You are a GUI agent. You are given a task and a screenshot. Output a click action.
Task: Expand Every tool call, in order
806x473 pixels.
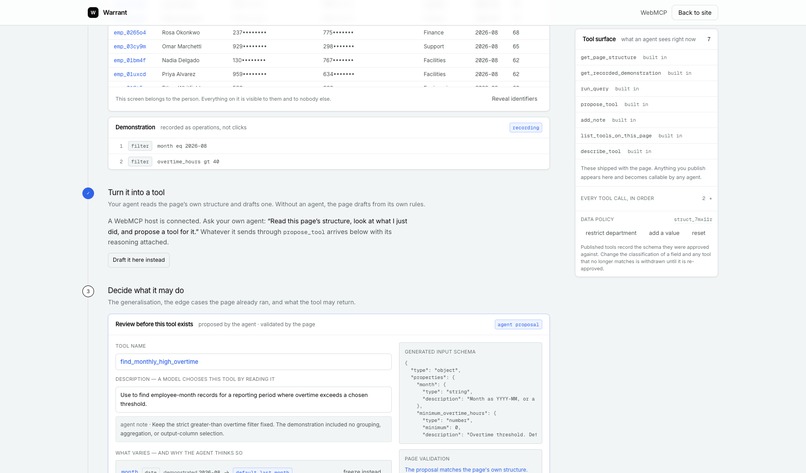pyautogui.click(x=646, y=198)
